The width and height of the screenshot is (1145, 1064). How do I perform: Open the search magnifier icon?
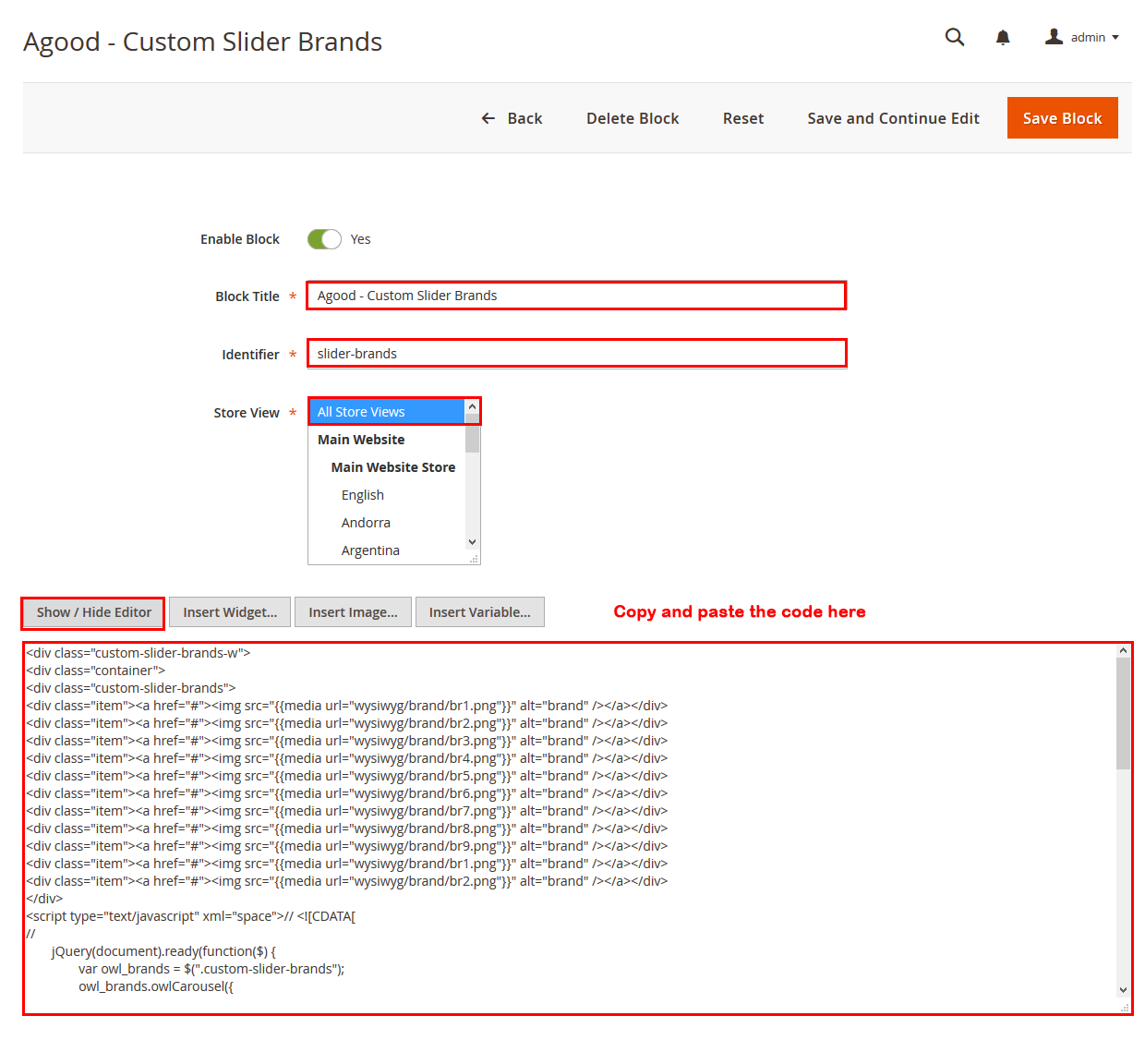(955, 37)
